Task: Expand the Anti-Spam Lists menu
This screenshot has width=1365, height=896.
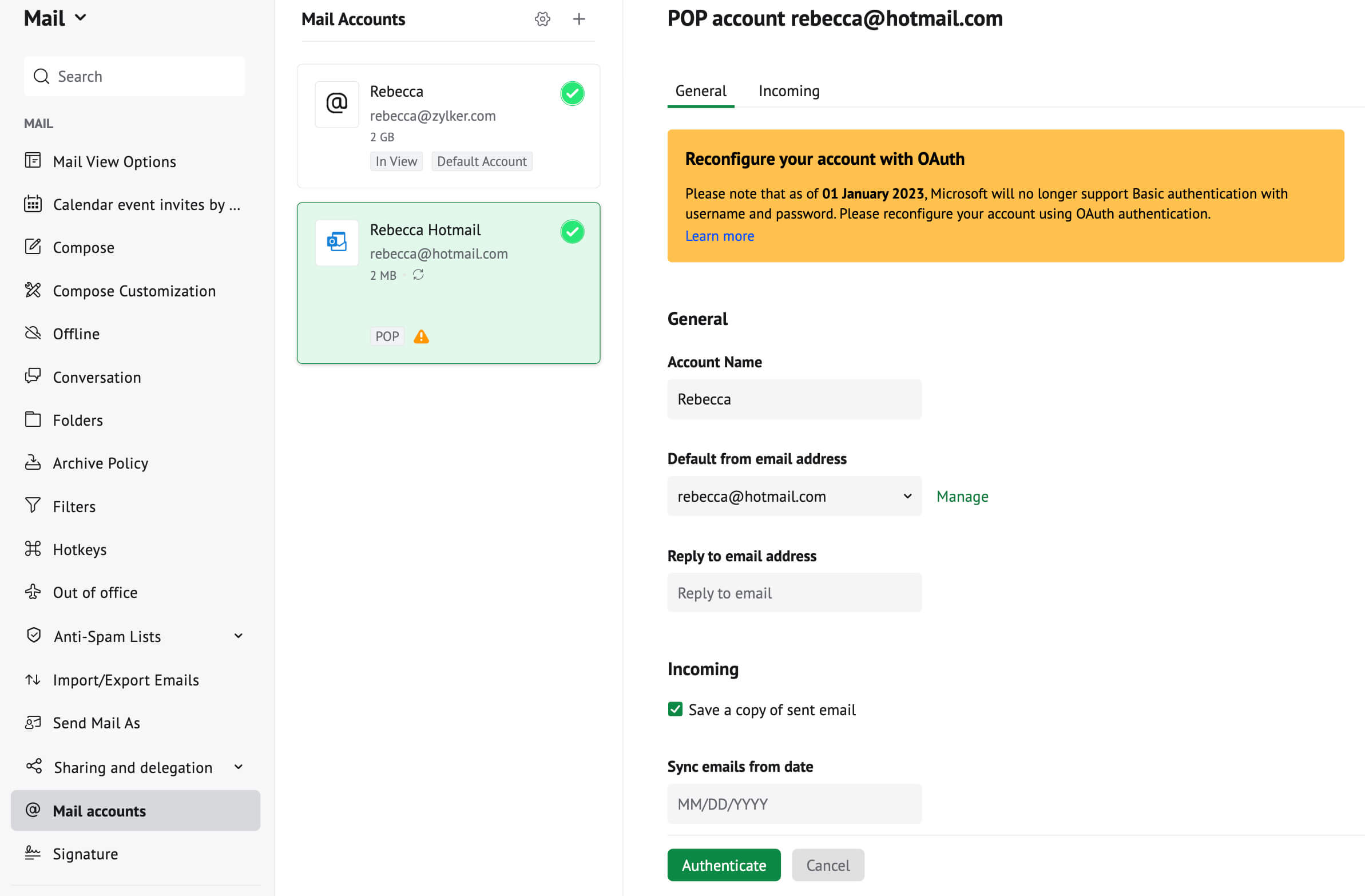Action: pyautogui.click(x=239, y=634)
